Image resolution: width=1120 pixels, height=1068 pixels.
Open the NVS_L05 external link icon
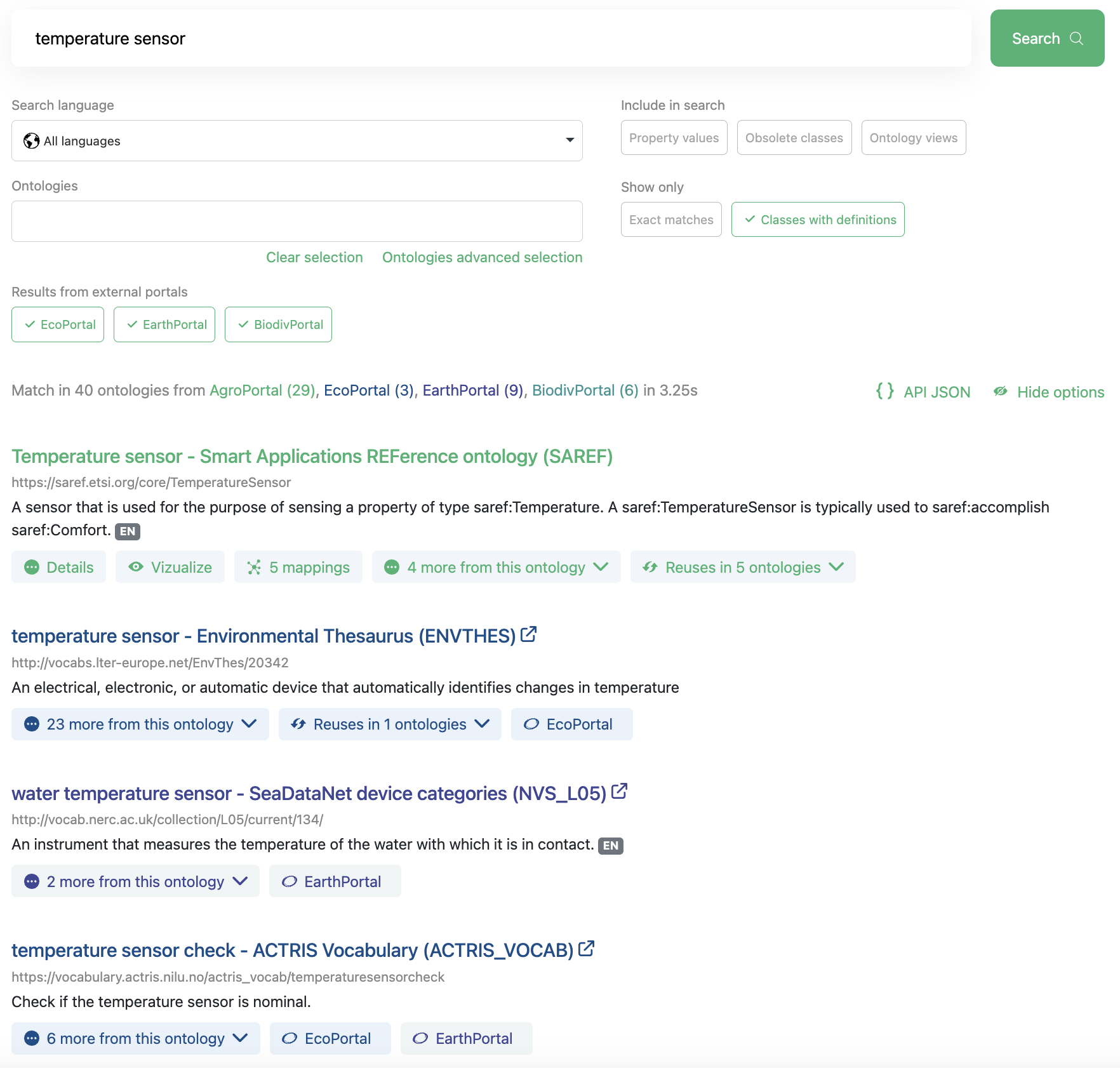(620, 791)
